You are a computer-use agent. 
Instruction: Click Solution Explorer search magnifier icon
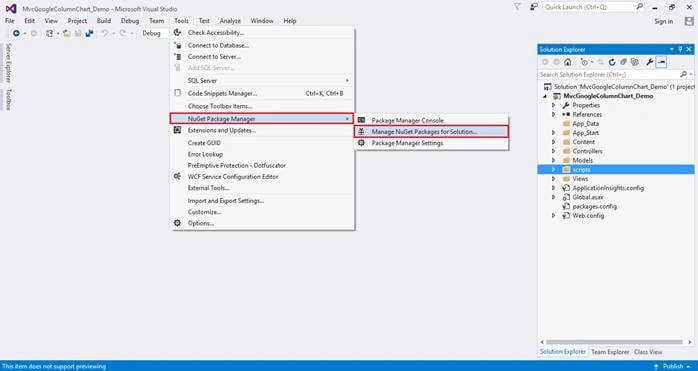(683, 74)
